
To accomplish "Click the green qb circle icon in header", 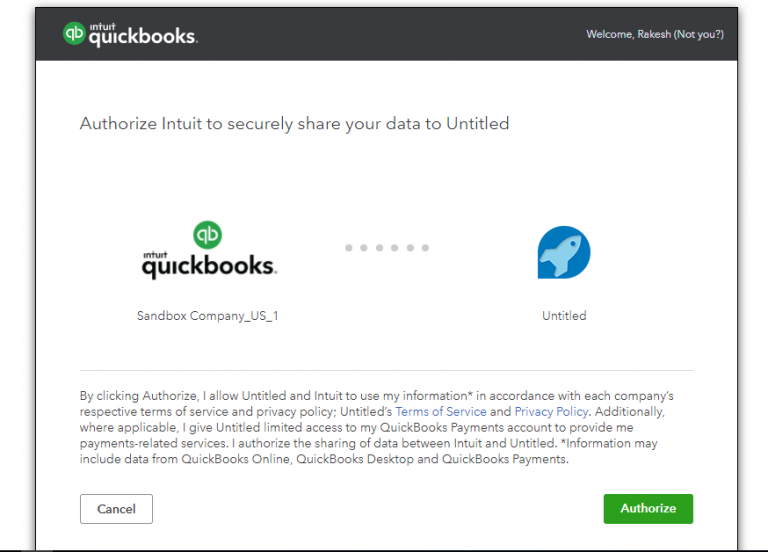I will [74, 33].
